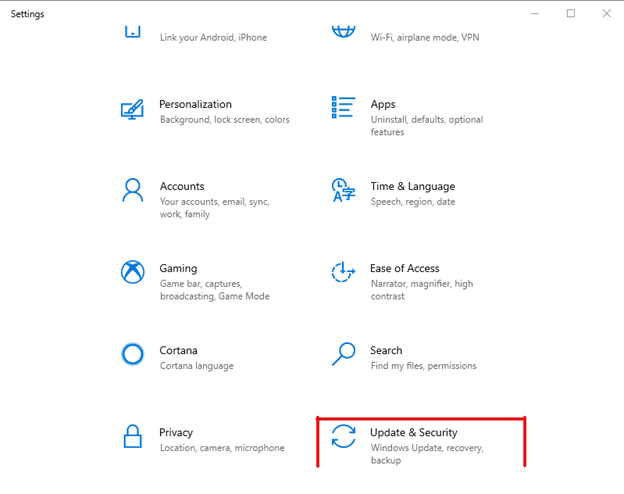Click 'Narrator, magnifier, high contrast' description
Screen dimensions: 624x494
tap(422, 290)
